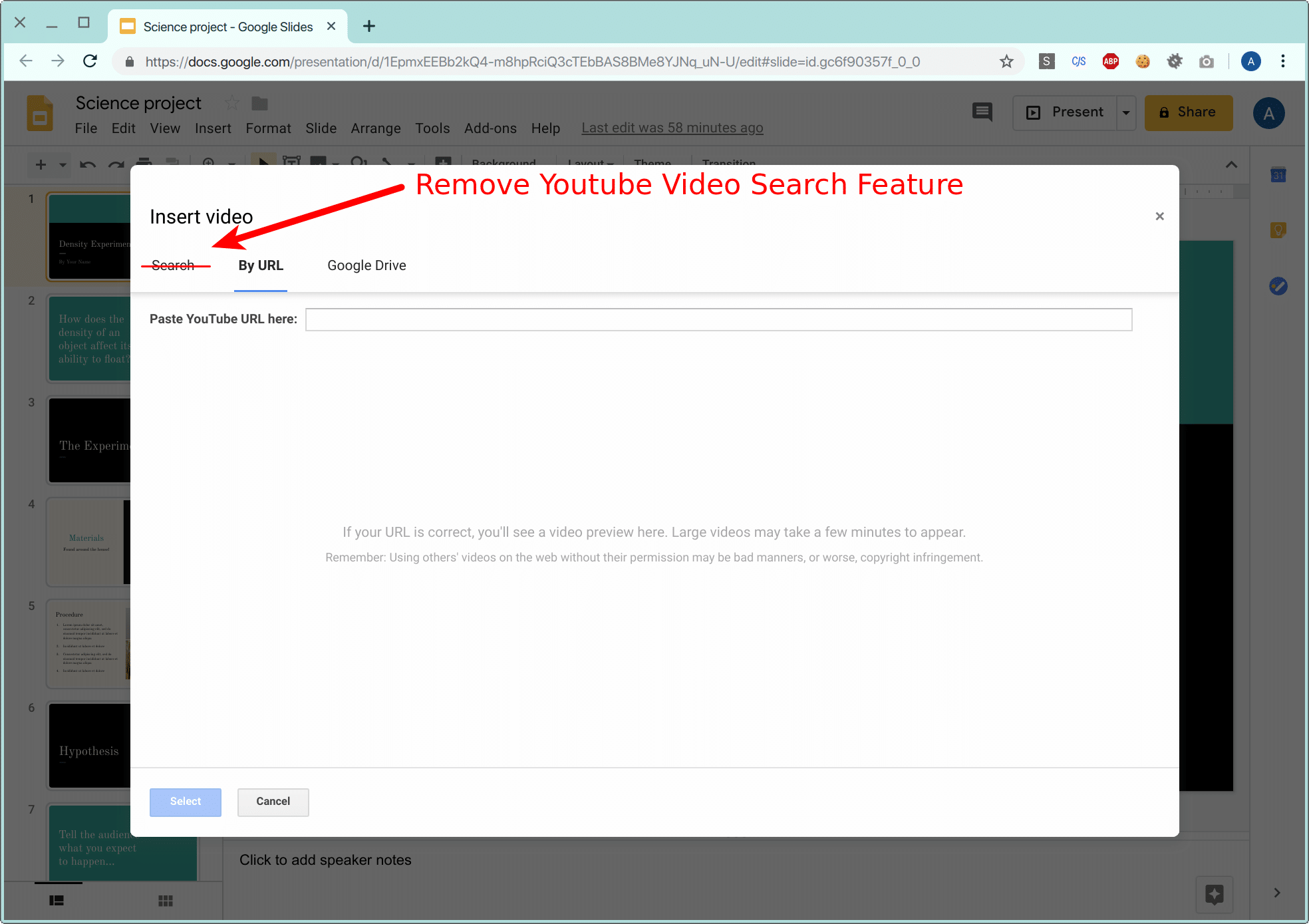The width and height of the screenshot is (1309, 924).
Task: Open the Help menu
Action: point(545,128)
